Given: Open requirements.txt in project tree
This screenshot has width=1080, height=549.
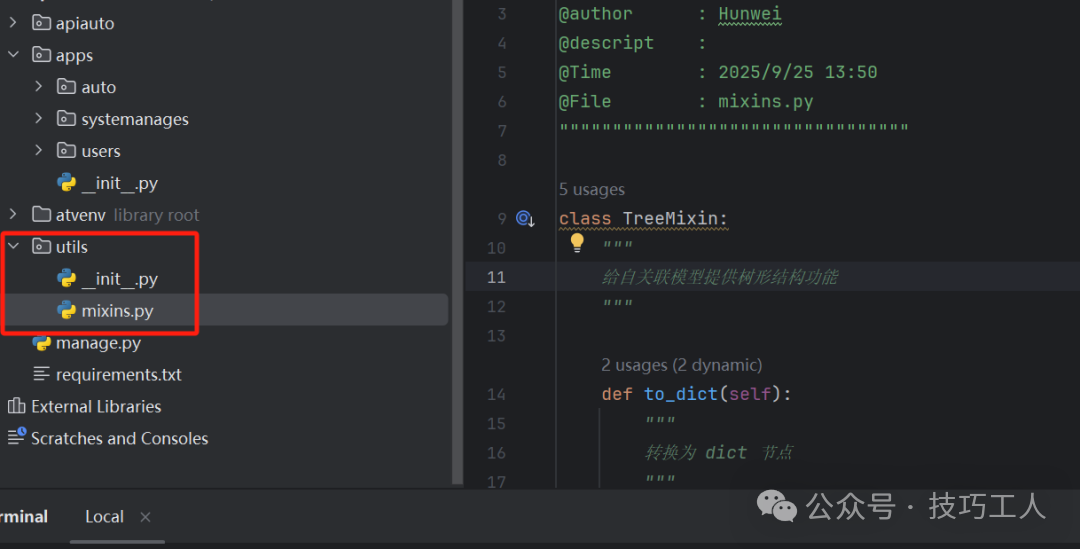Looking at the screenshot, I should tap(118, 375).
